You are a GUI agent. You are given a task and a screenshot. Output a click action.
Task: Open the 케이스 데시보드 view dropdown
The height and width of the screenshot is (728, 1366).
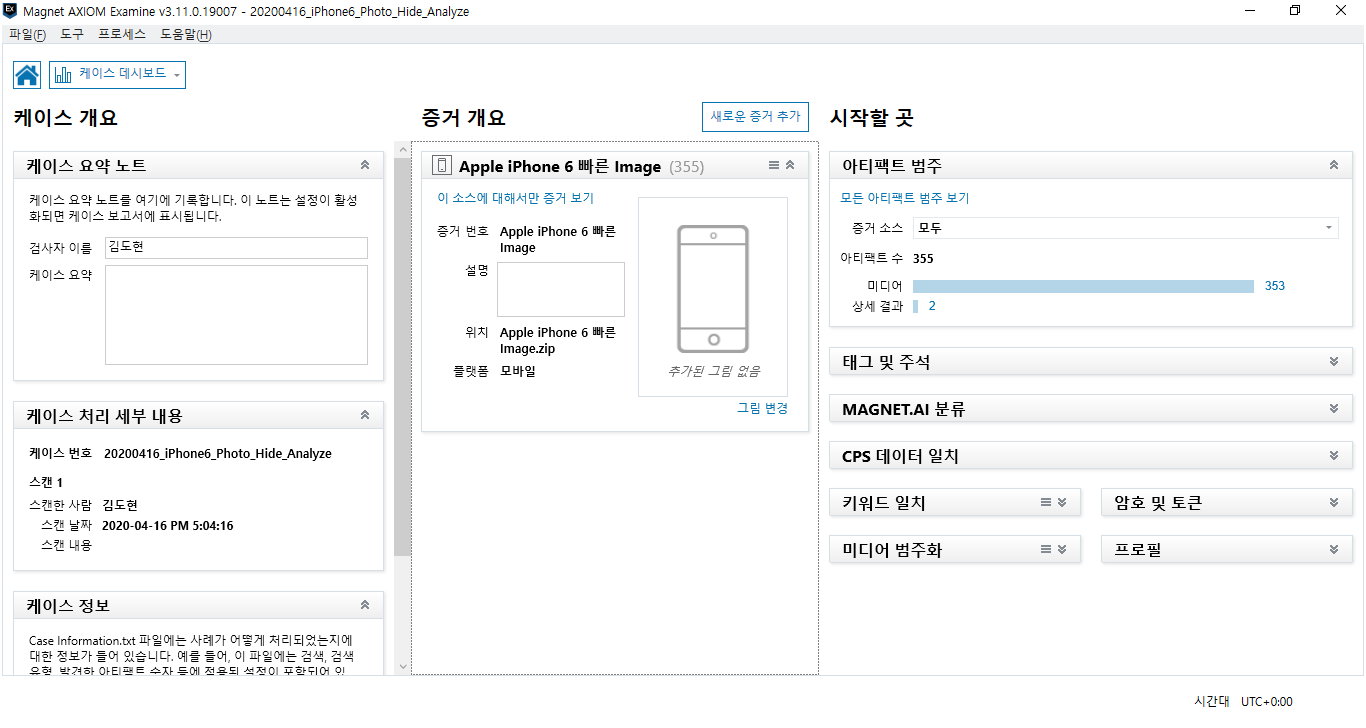[x=117, y=75]
